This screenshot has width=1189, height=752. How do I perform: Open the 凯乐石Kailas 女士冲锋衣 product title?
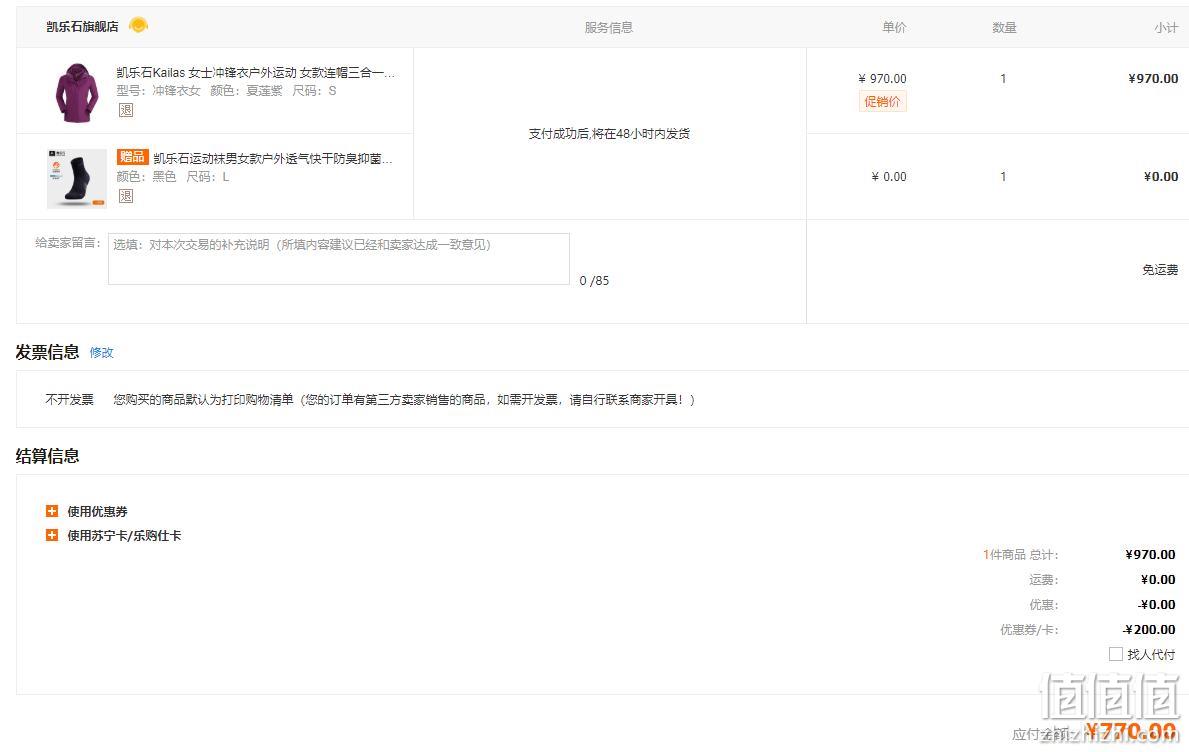click(256, 73)
